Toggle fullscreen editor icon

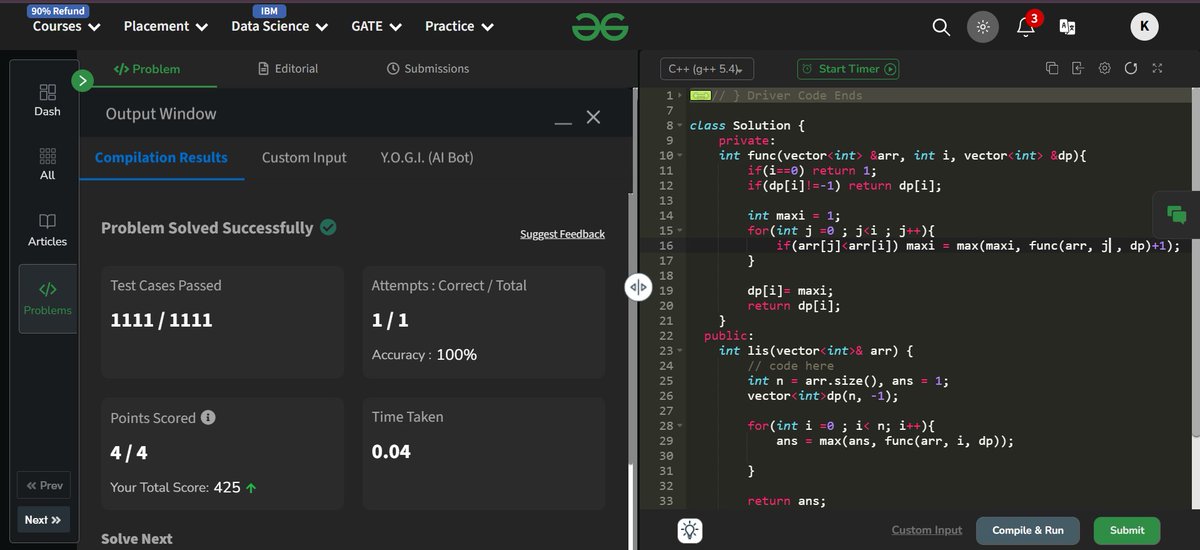pos(1158,69)
